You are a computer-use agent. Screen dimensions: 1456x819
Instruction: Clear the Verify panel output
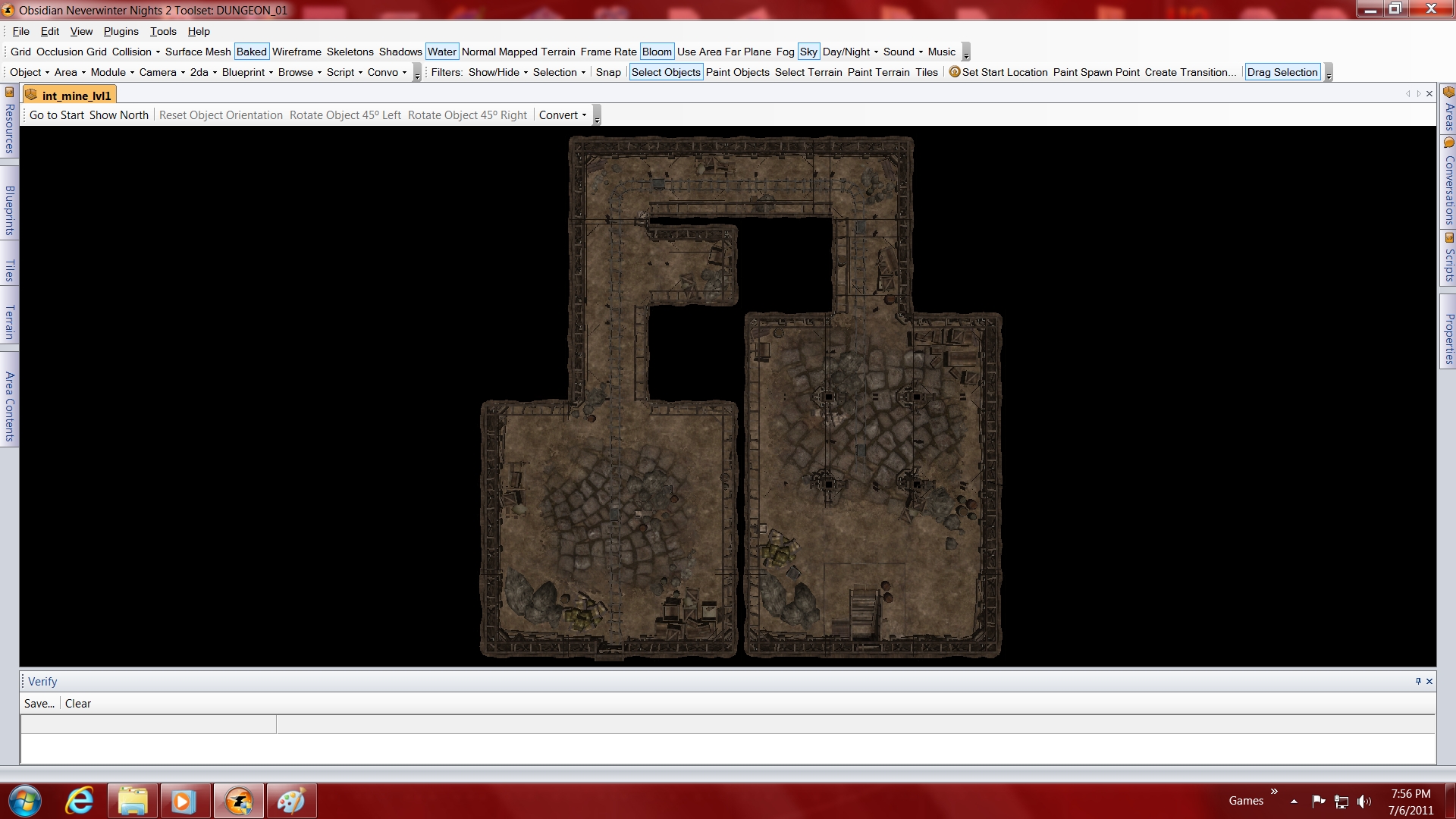coord(77,704)
